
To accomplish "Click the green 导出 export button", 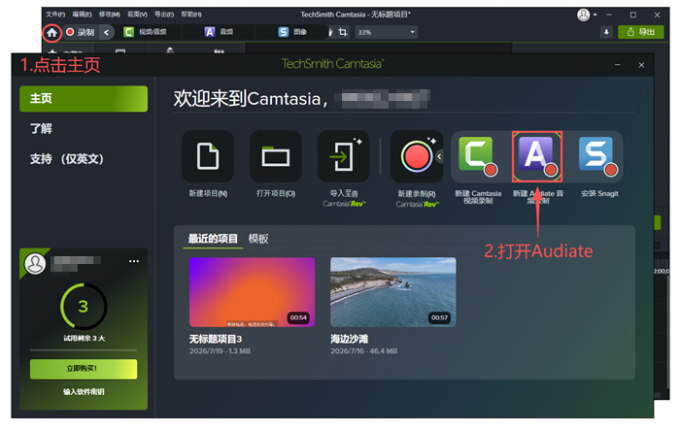I will click(x=641, y=32).
